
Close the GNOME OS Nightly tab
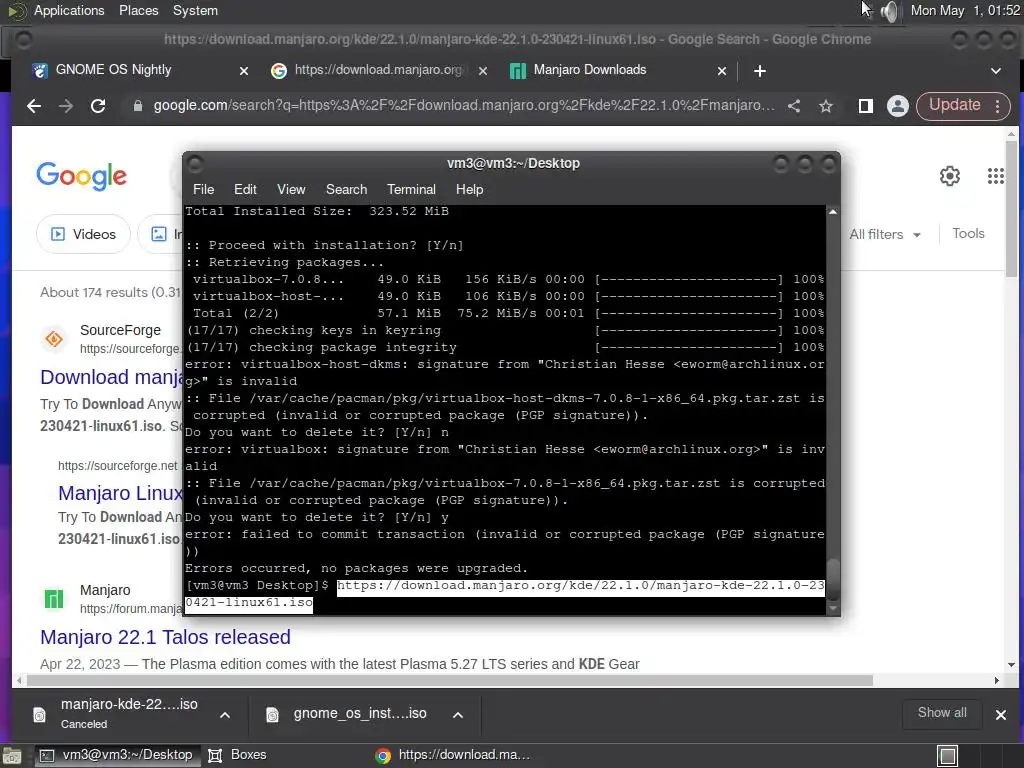(244, 71)
